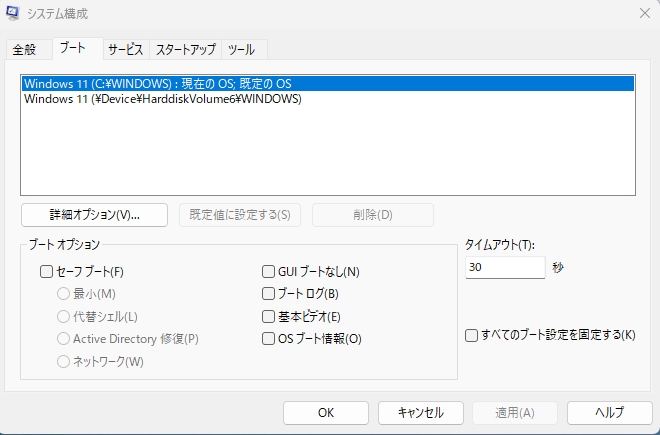Screen dimensions: 660x435
Task: Switch to the 全般 tab
Action: [x=26, y=50]
